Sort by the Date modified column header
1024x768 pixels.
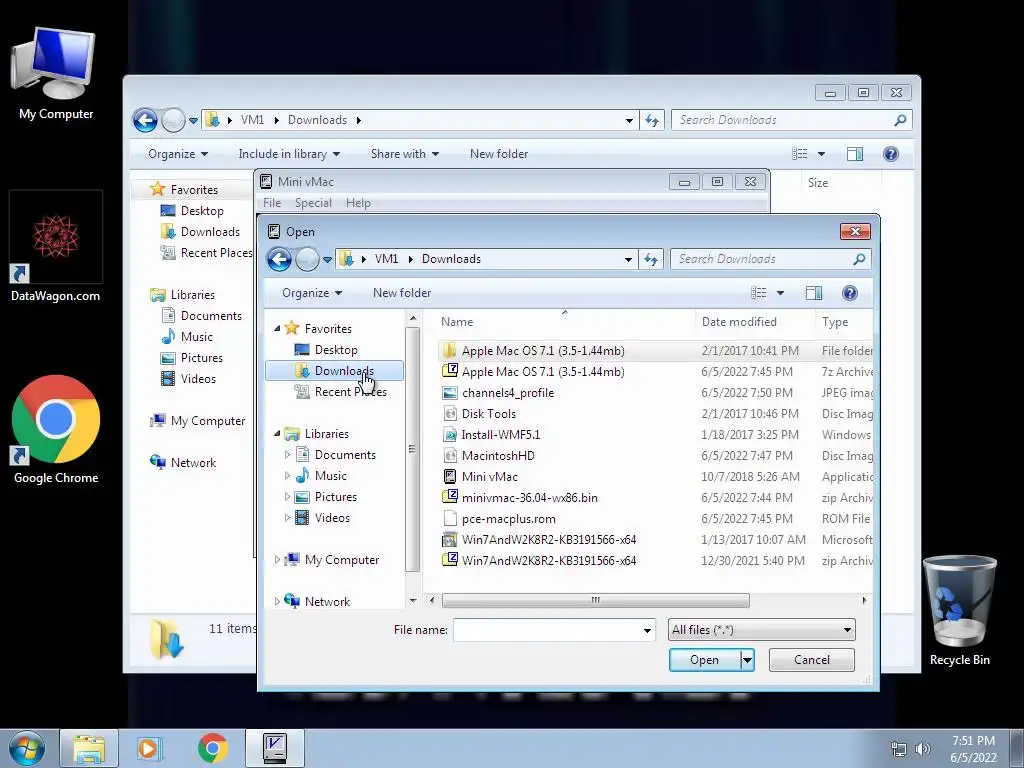pyautogui.click(x=755, y=322)
